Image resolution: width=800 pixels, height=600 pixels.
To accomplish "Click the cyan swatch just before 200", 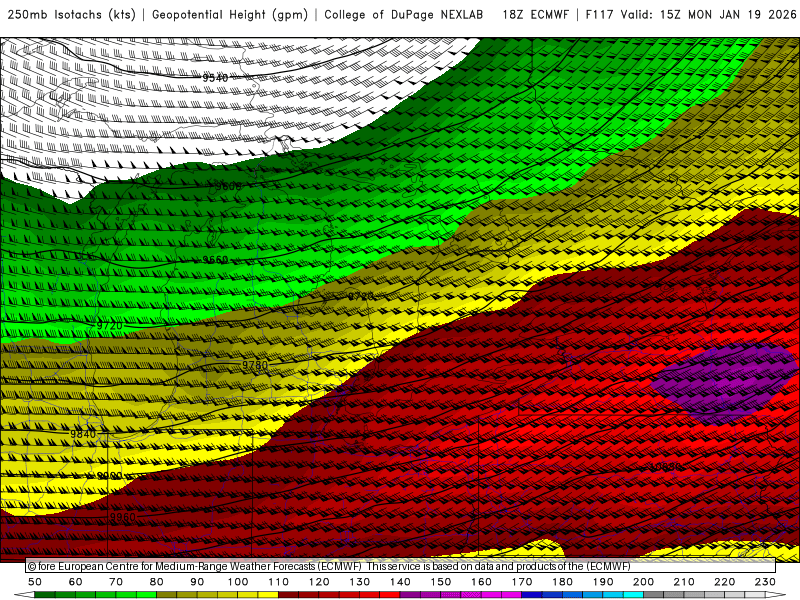I will click(x=633, y=595).
